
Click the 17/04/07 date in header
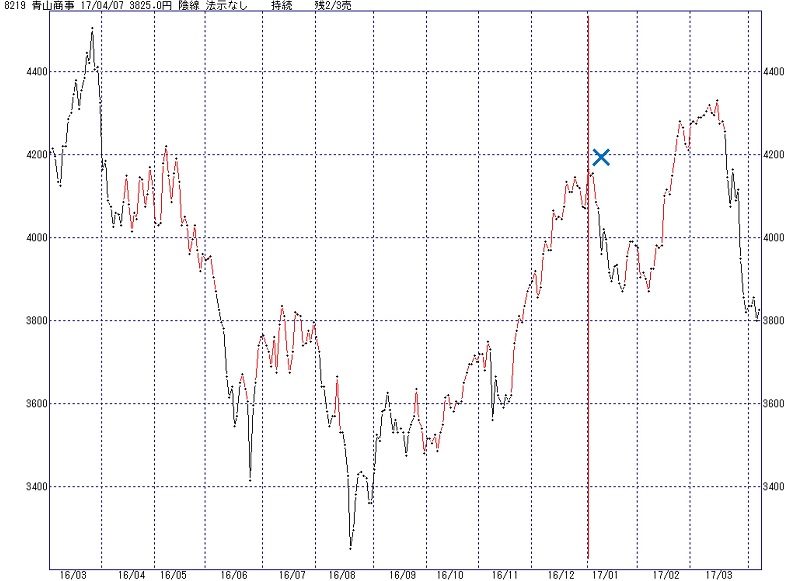[x=98, y=6]
